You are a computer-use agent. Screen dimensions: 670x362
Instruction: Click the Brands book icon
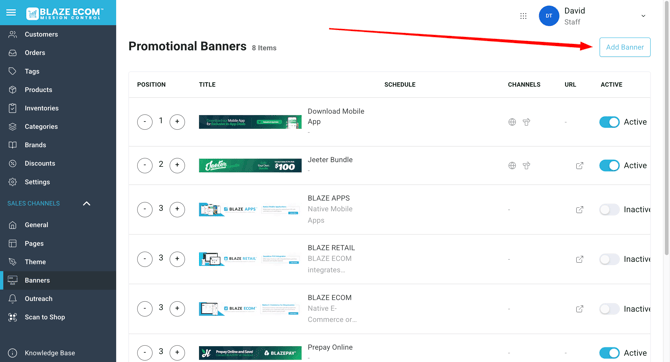coord(13,145)
